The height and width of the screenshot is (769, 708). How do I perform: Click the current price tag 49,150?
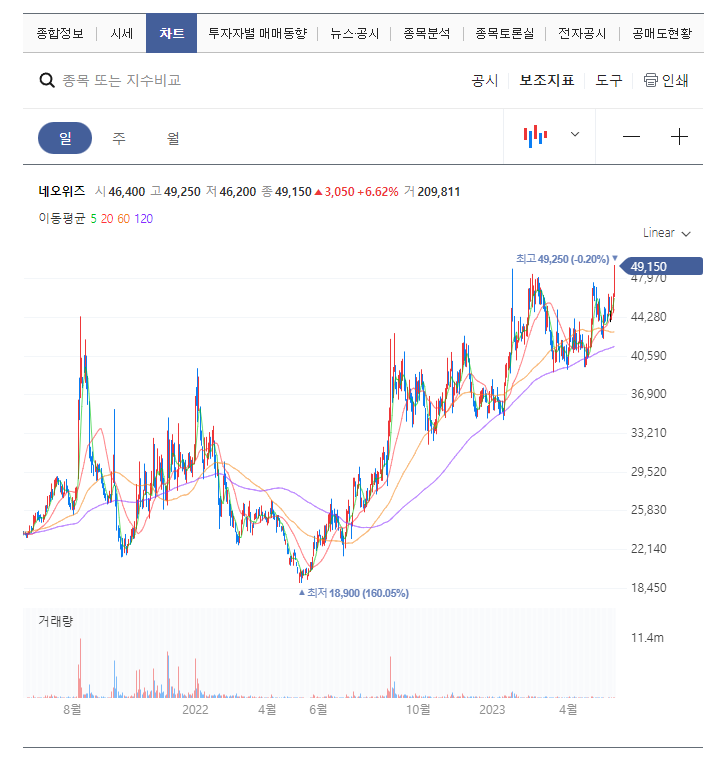(x=661, y=267)
